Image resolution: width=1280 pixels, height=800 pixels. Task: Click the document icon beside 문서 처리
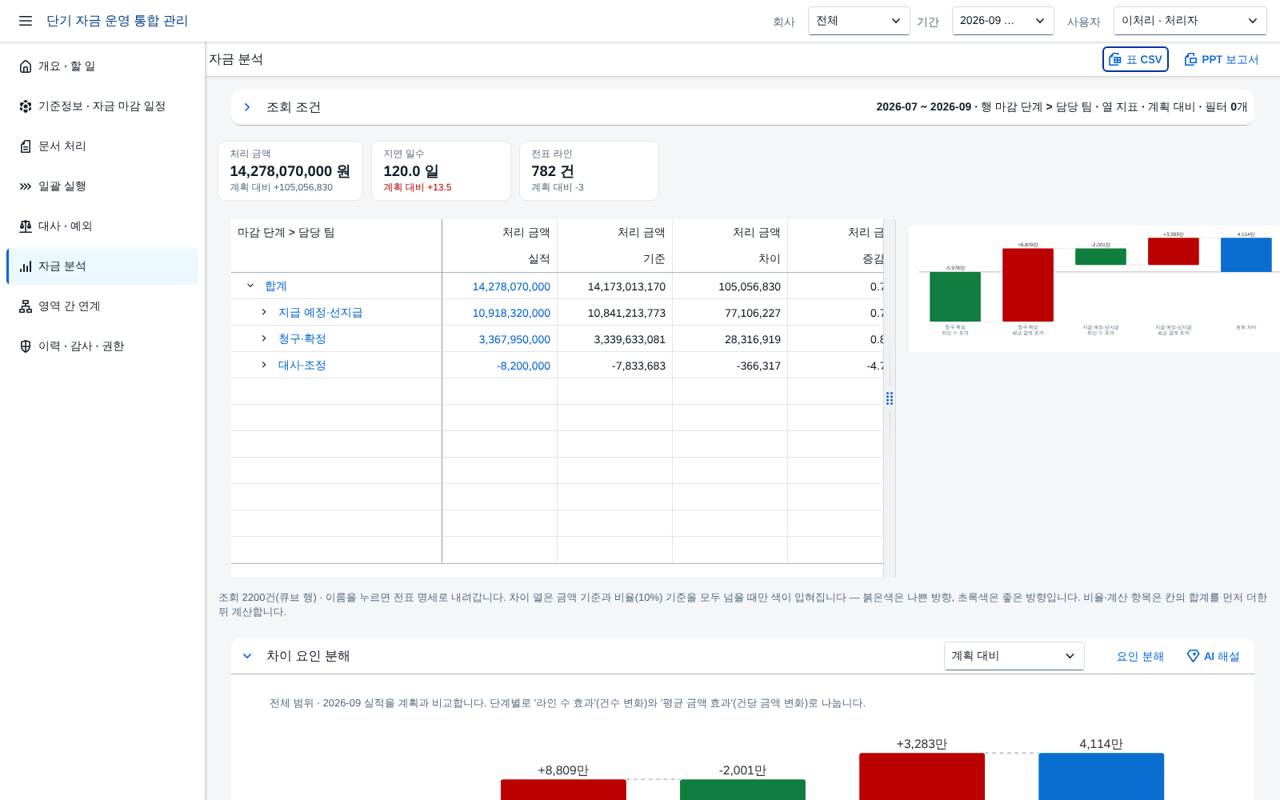click(x=25, y=146)
